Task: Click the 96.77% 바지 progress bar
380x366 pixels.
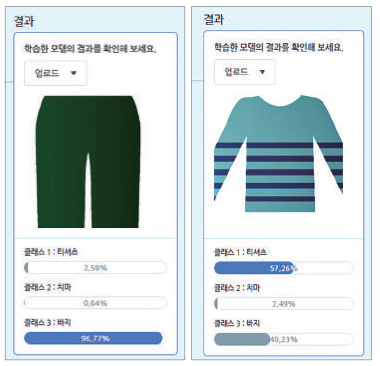Action: [95, 338]
